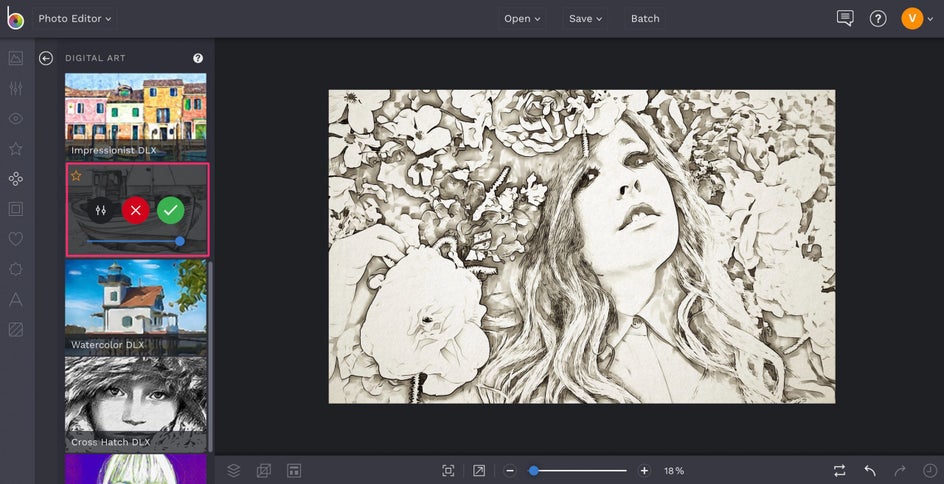Screen dimensions: 944x484
Task: Expand the Save dropdown menu
Action: pyautogui.click(x=586, y=18)
